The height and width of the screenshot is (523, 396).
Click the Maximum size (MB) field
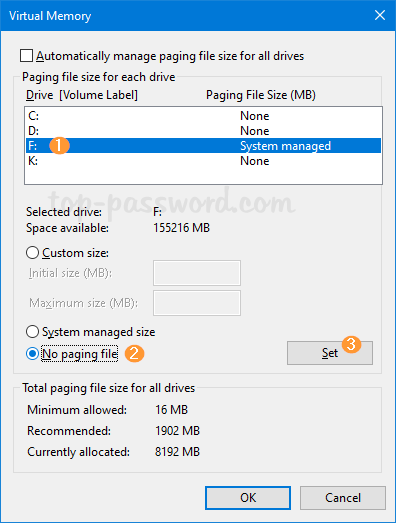click(197, 303)
